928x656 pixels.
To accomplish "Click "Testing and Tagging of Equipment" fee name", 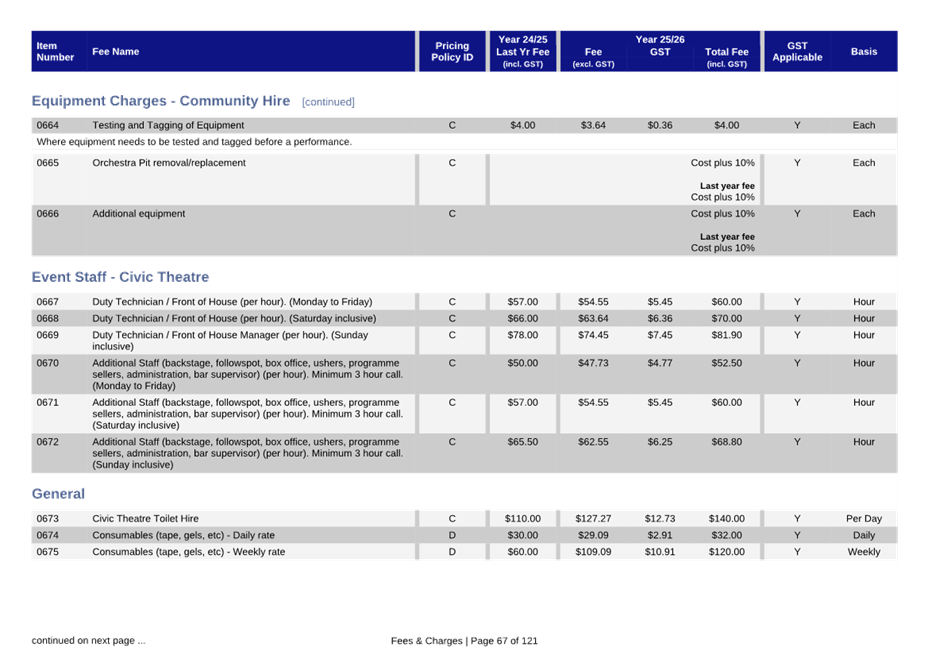I will pos(168,126).
